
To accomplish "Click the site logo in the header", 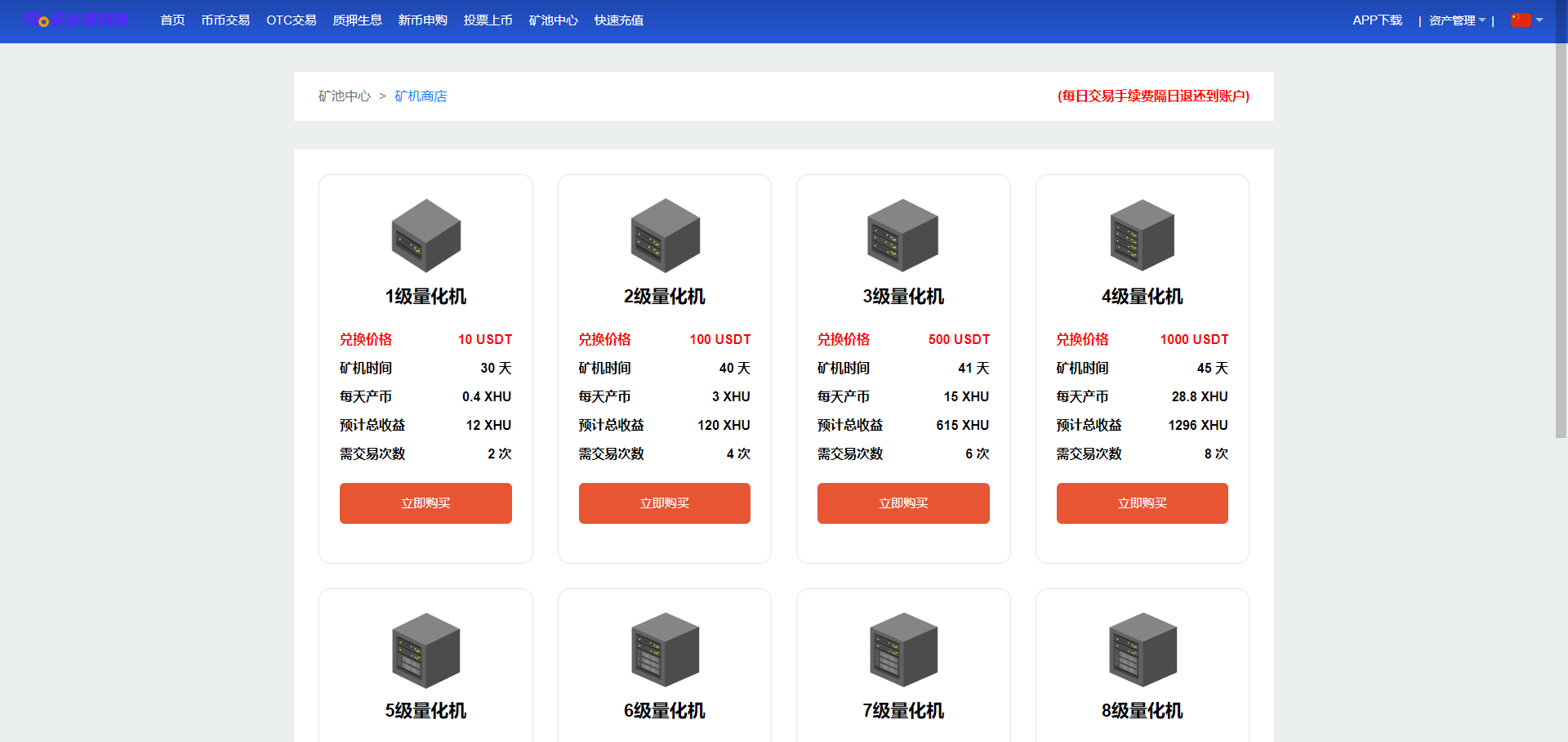I will [75, 20].
